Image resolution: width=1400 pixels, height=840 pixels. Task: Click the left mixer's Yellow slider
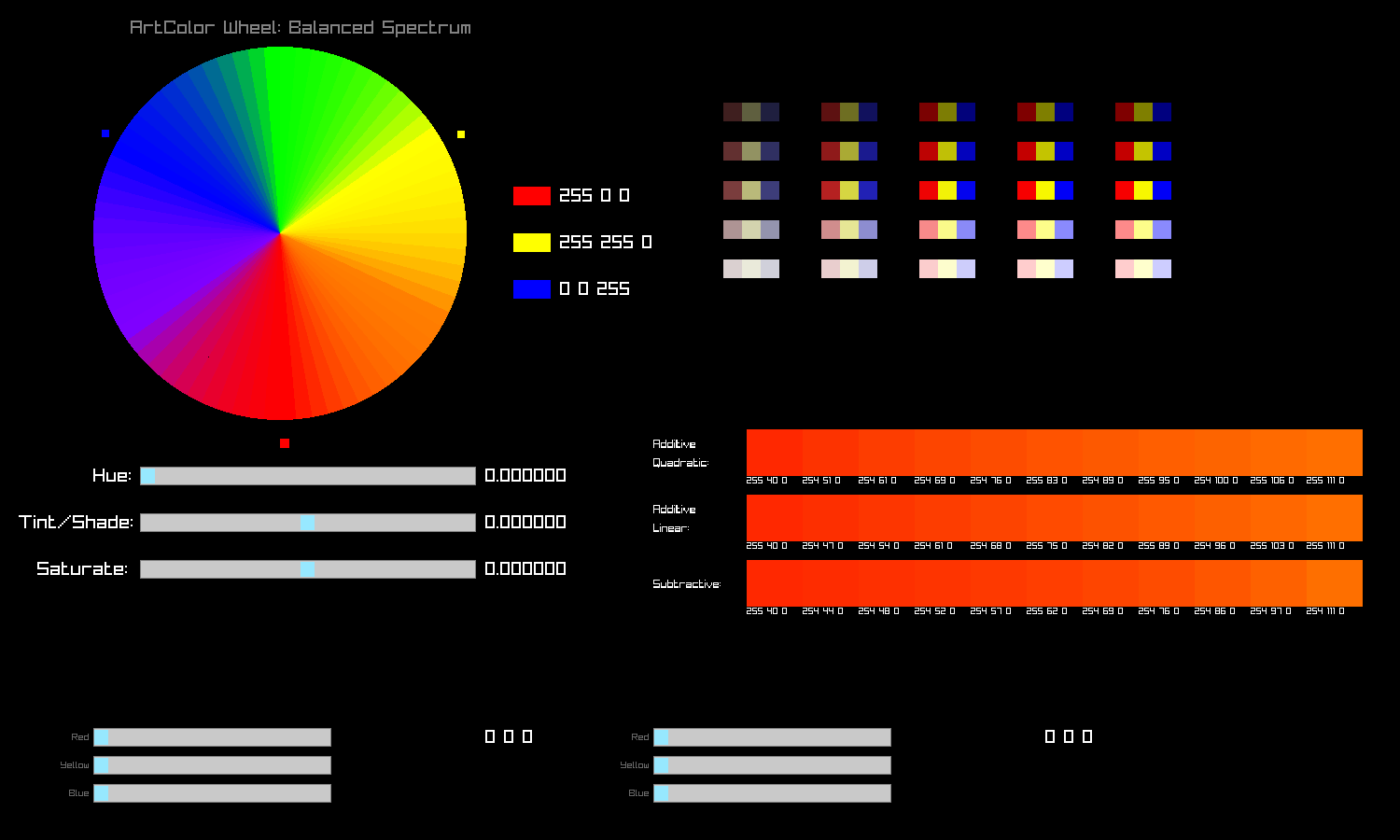click(x=212, y=765)
